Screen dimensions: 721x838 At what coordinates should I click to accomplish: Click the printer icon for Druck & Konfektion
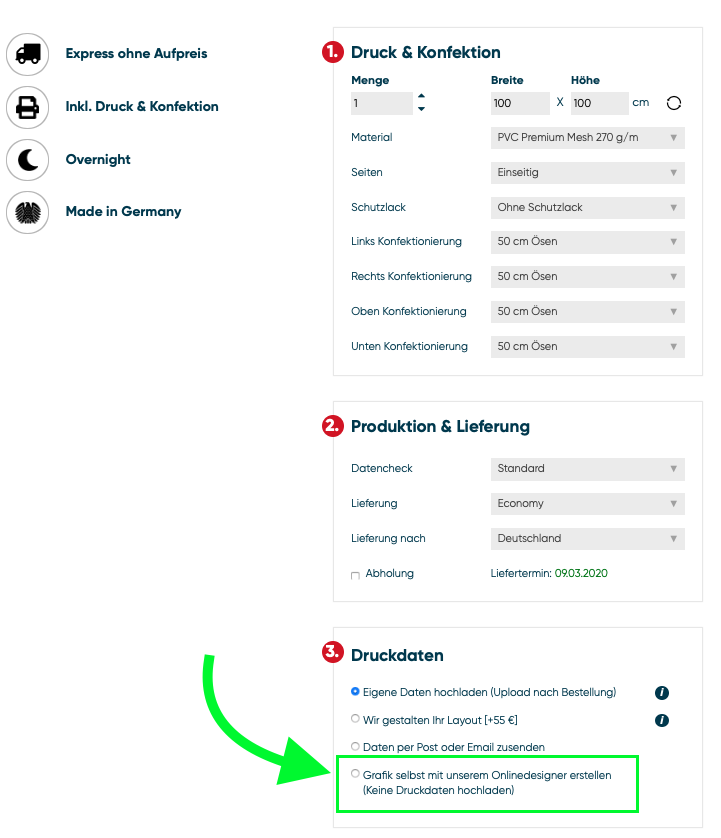tap(28, 107)
